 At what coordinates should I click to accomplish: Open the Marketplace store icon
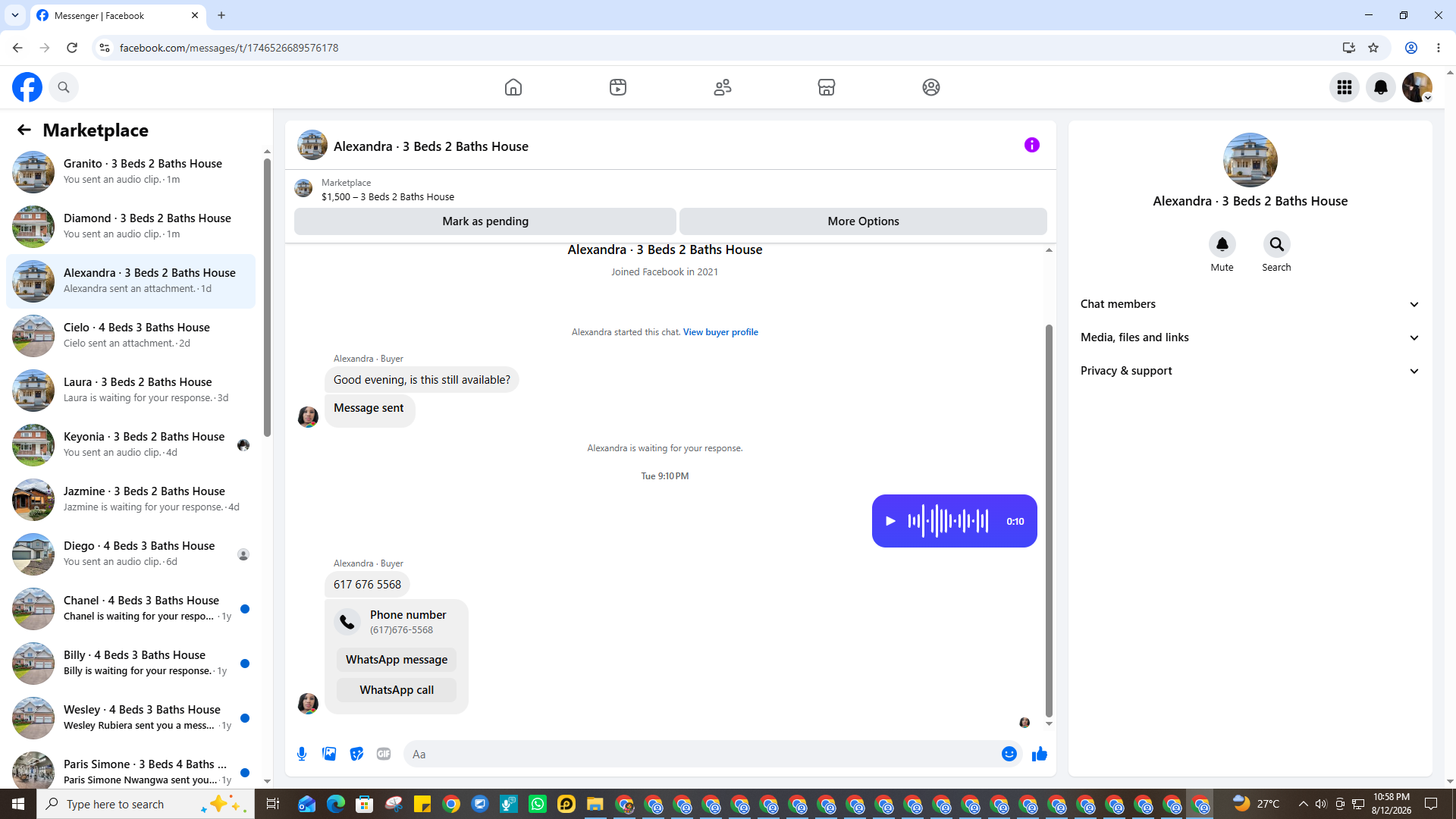click(x=827, y=87)
